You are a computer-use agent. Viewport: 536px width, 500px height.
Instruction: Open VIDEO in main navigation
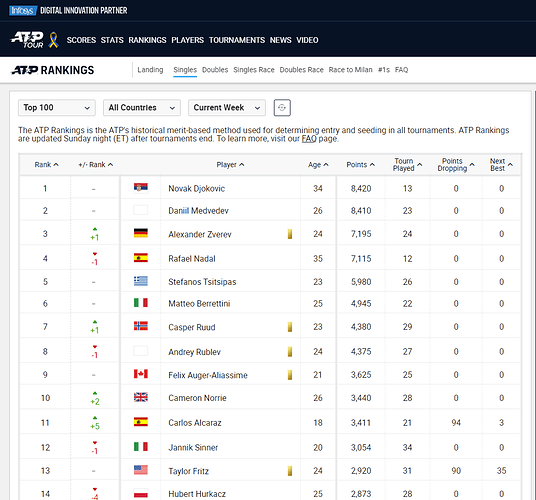(x=307, y=40)
